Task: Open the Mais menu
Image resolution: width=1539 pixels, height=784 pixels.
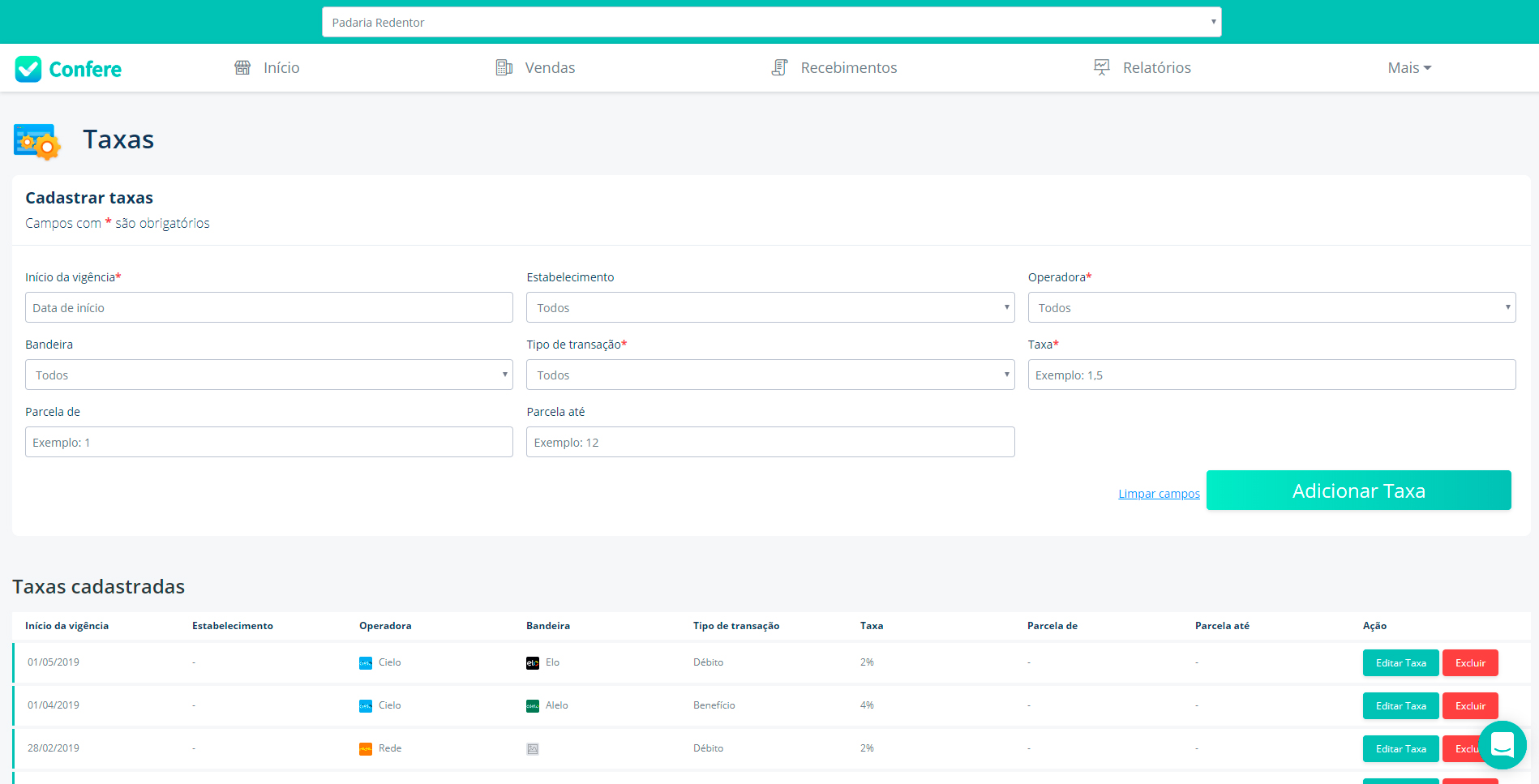Action: (1408, 68)
